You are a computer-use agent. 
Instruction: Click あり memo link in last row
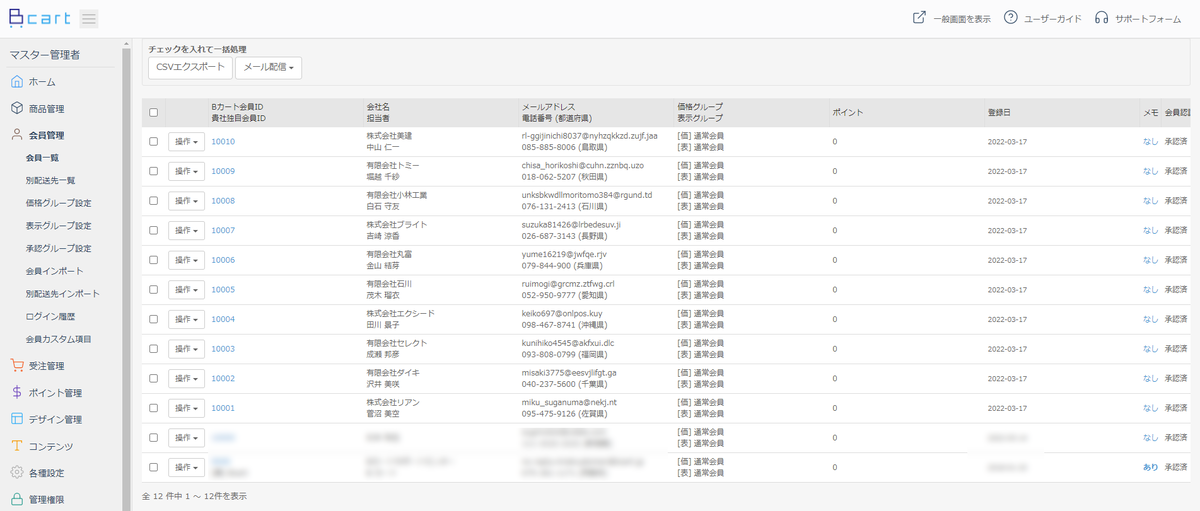(1150, 467)
